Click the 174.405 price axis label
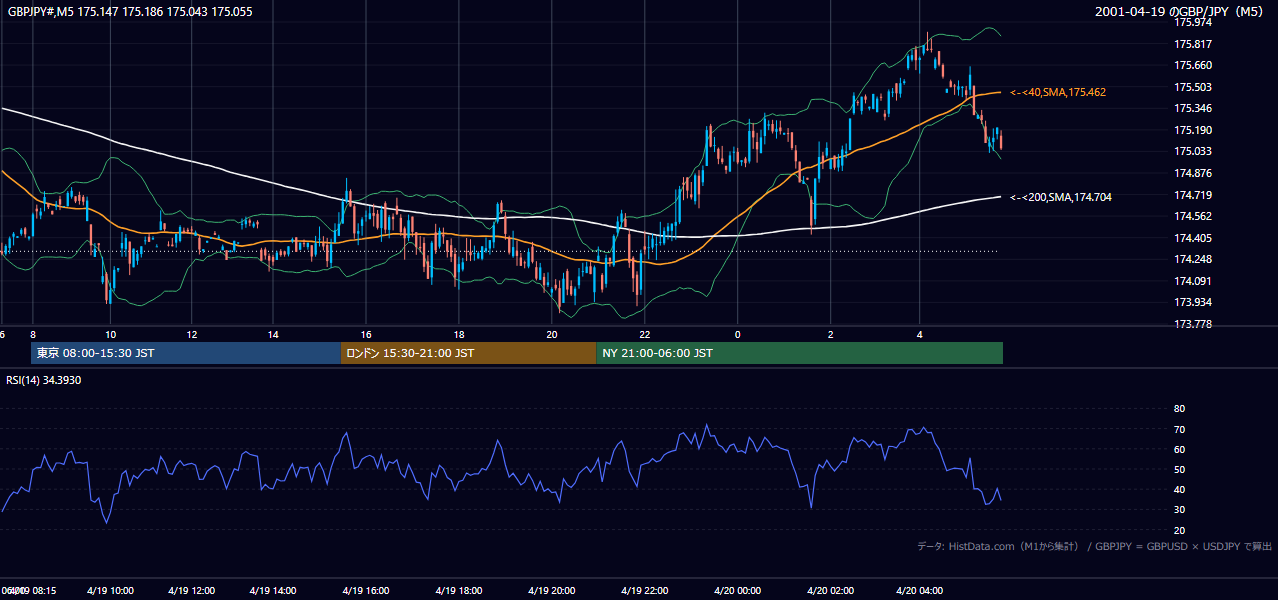 pyautogui.click(x=1192, y=238)
